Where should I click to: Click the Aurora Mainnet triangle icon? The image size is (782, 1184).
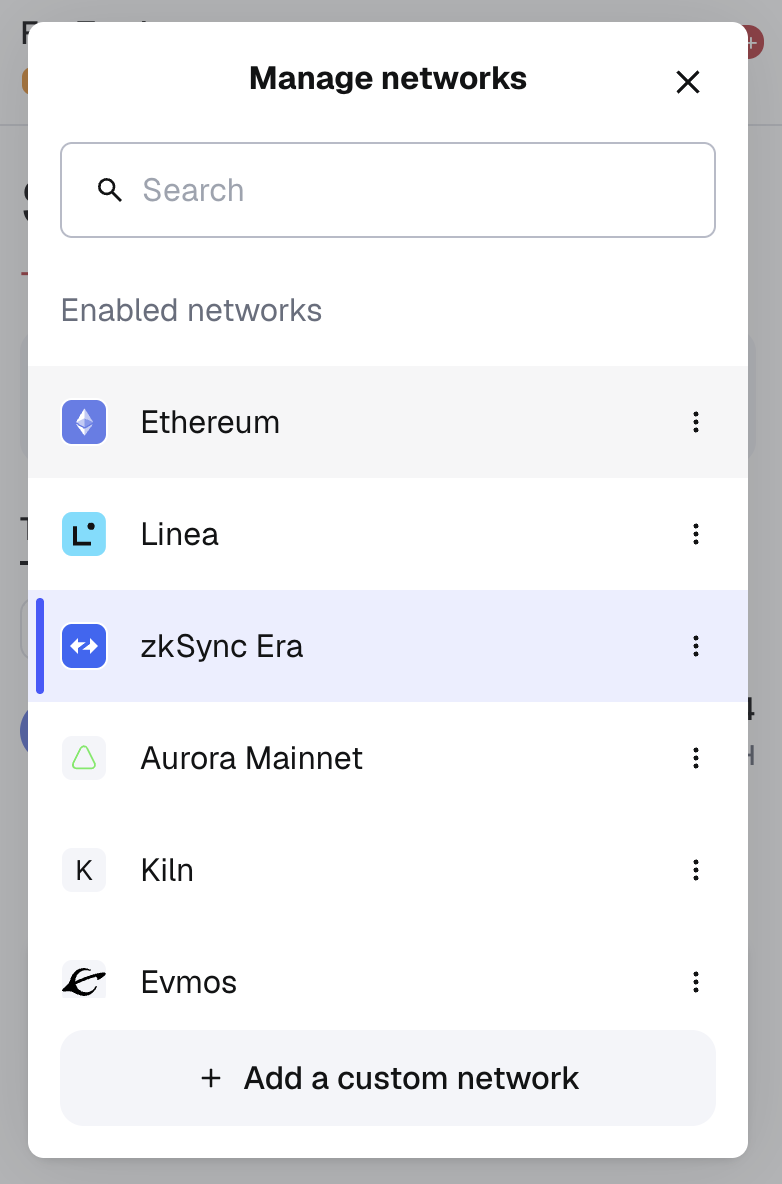[x=84, y=758]
